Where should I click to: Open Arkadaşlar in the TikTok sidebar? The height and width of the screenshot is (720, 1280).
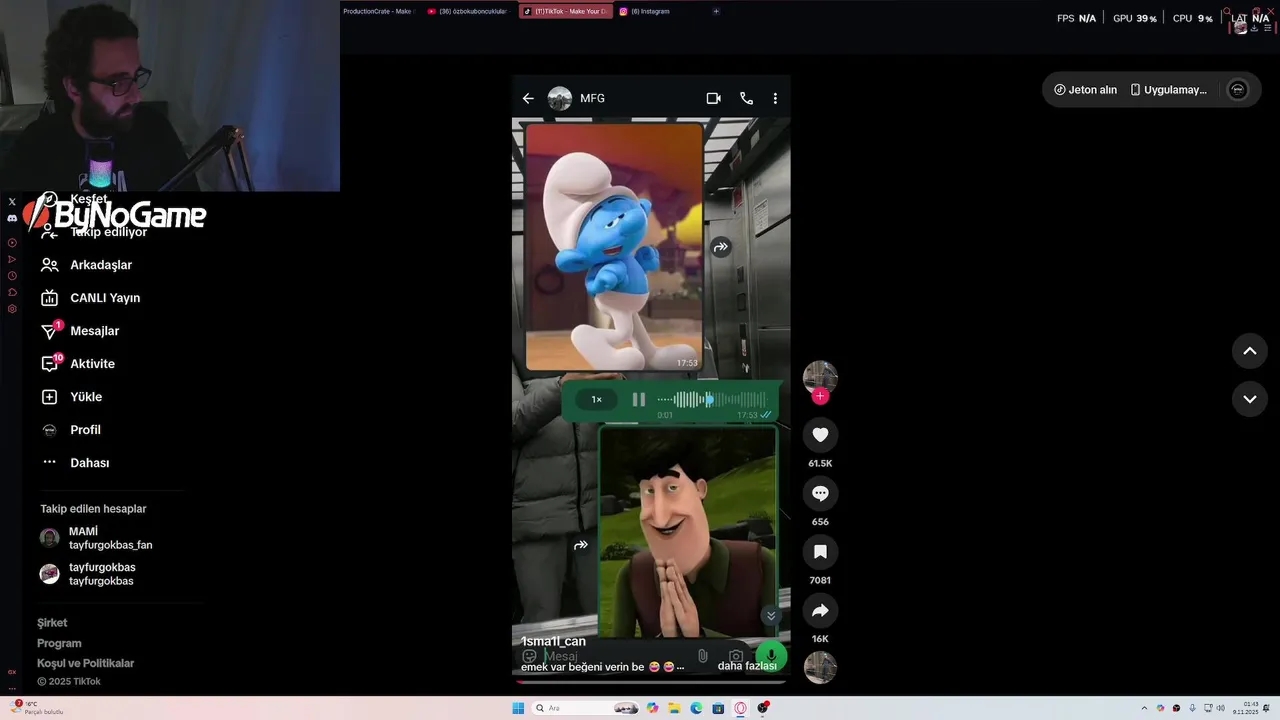(x=100, y=265)
